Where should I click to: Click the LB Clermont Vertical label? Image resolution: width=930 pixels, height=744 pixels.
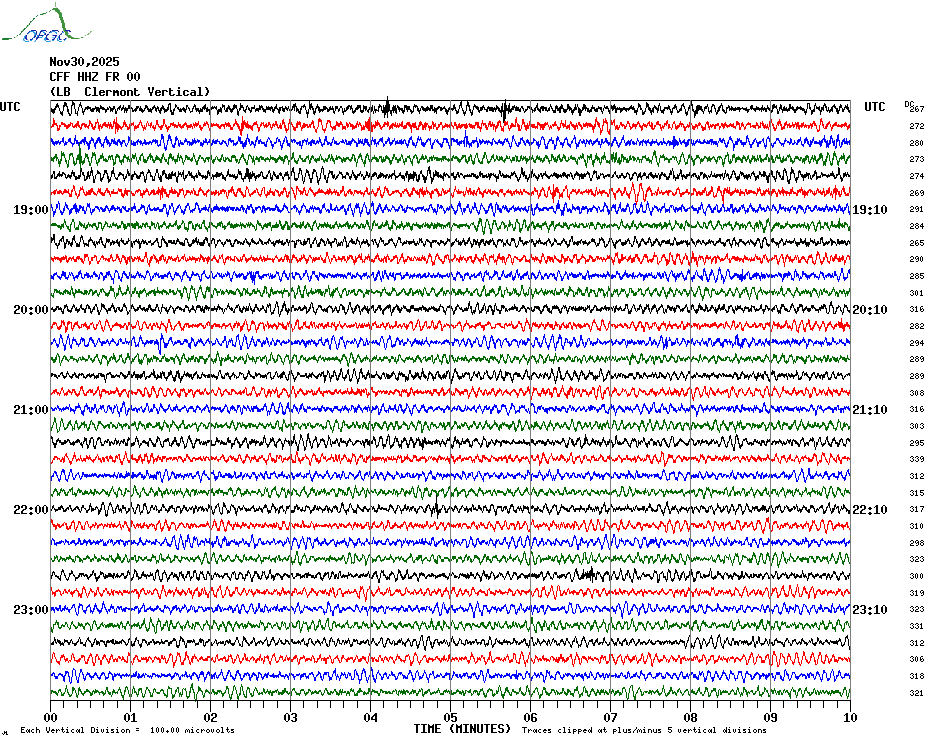(130, 92)
